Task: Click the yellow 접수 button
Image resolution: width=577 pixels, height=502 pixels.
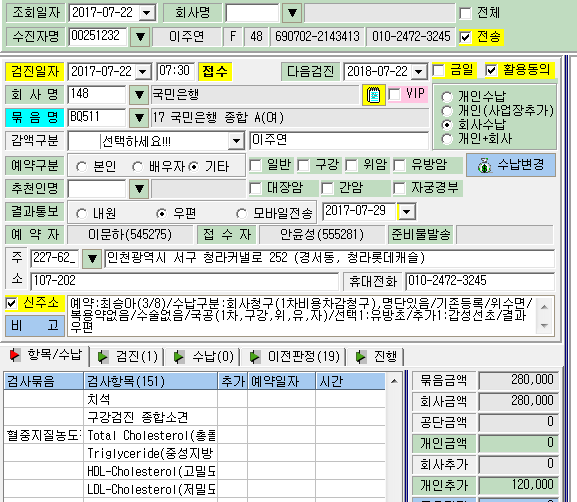Action: (x=215, y=71)
